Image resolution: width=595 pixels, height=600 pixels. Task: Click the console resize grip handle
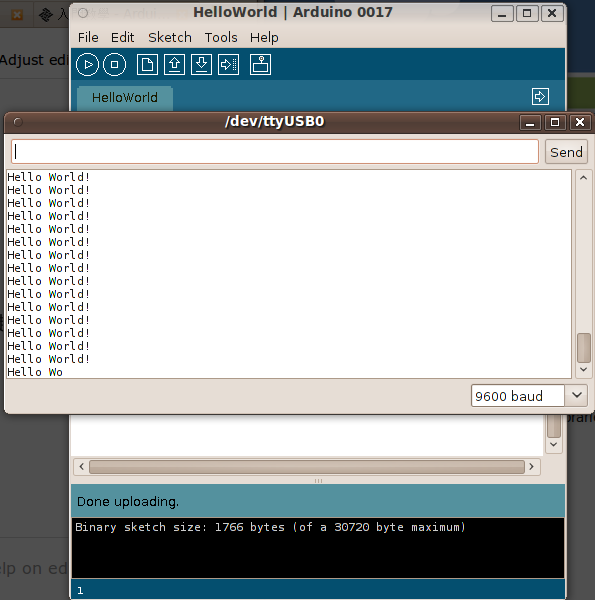click(x=318, y=481)
